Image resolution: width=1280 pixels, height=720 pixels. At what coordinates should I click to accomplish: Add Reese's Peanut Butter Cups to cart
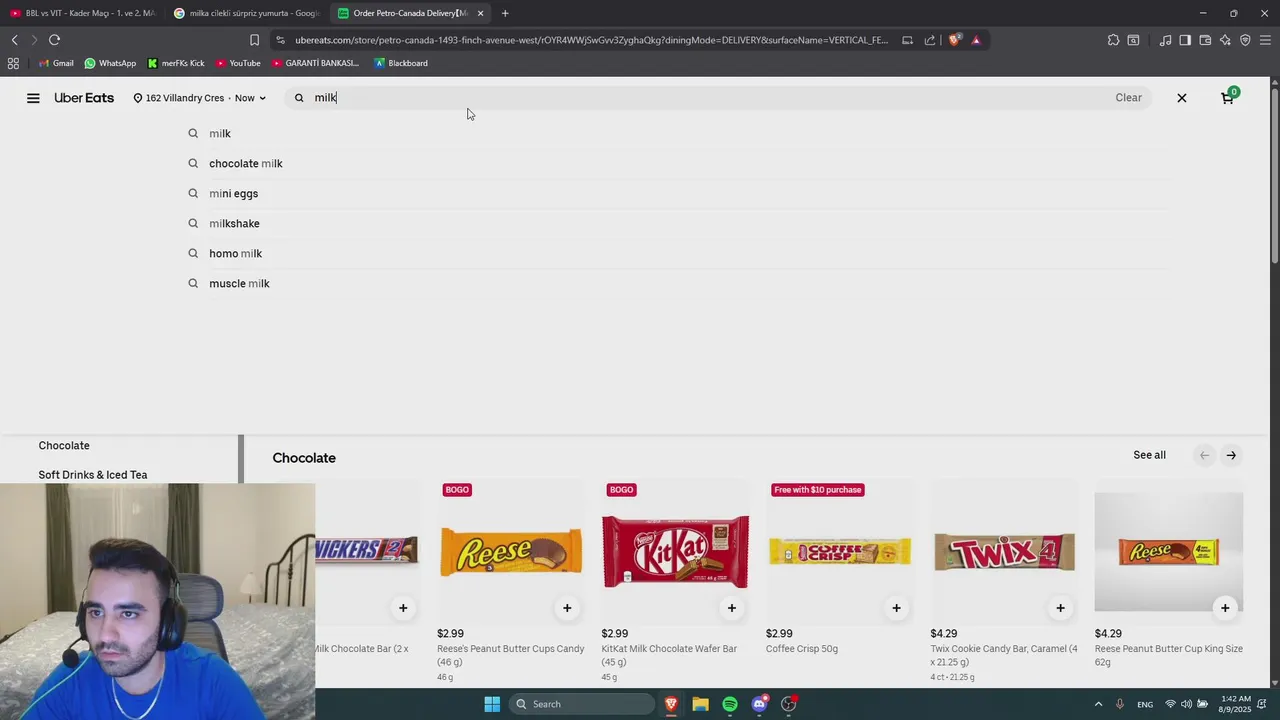click(x=567, y=608)
